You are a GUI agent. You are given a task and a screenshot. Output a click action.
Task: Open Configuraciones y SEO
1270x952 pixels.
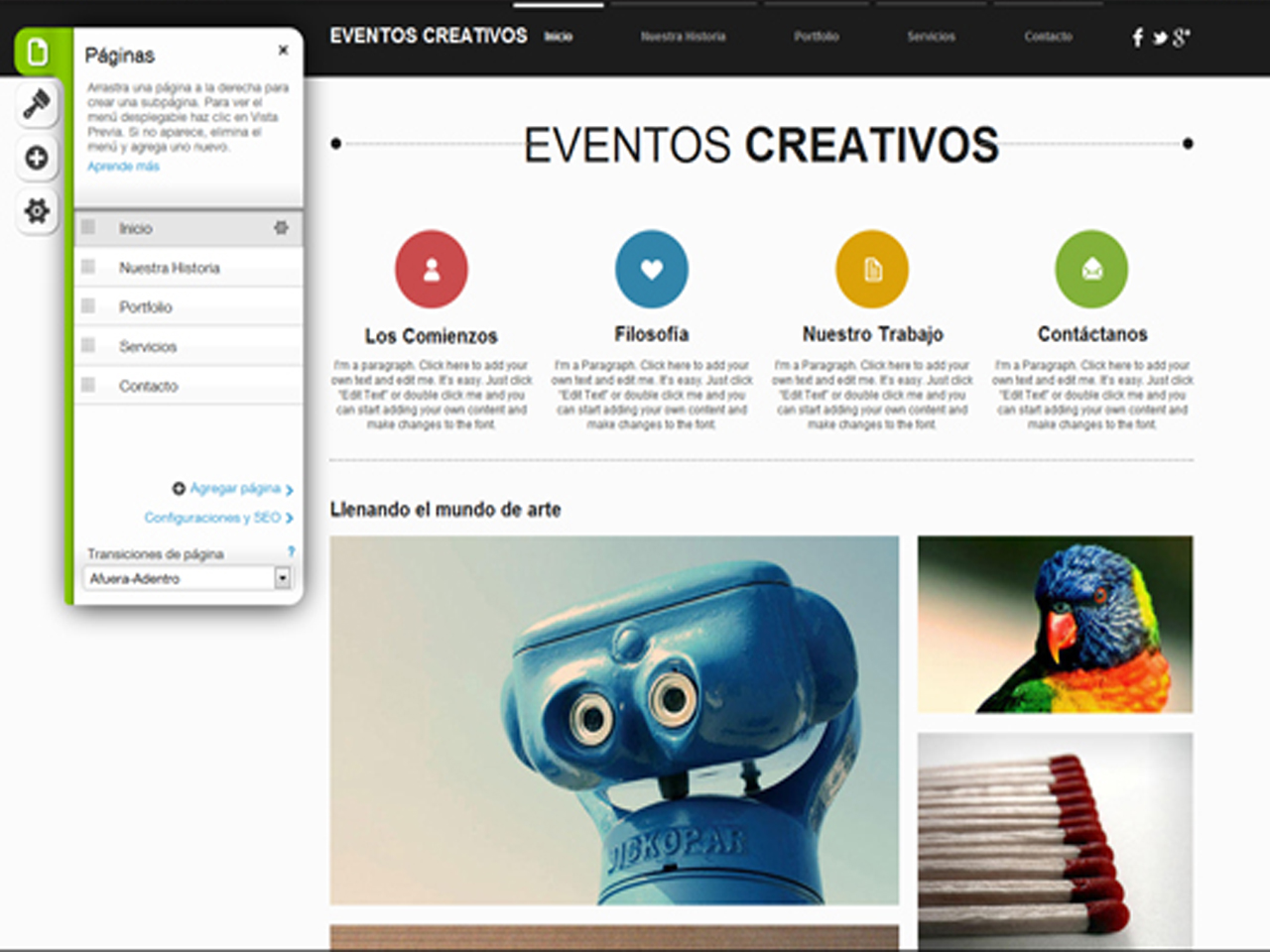[218, 518]
